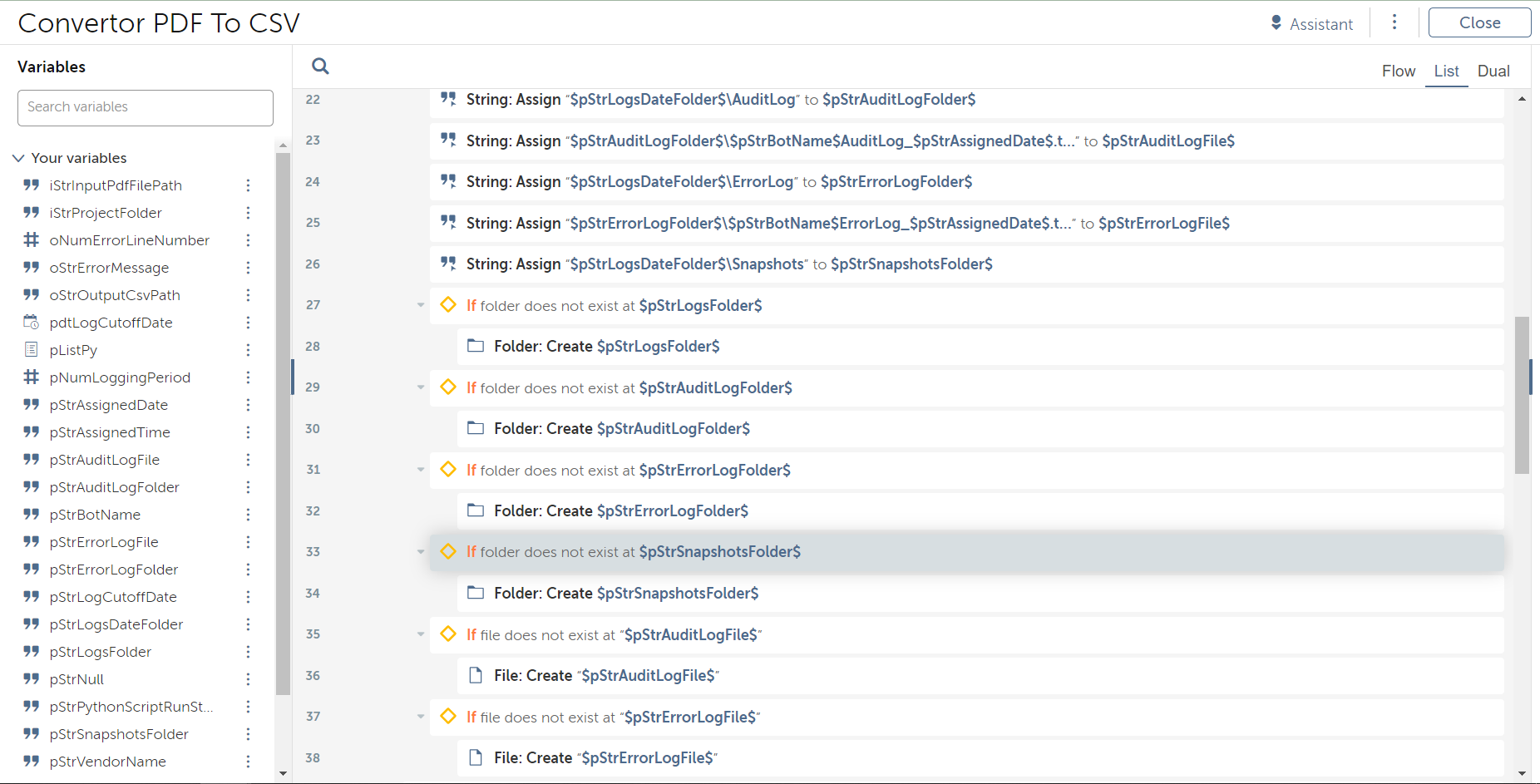This screenshot has width=1540, height=784.
Task: Click the folder icon on line 28
Action: (x=476, y=346)
